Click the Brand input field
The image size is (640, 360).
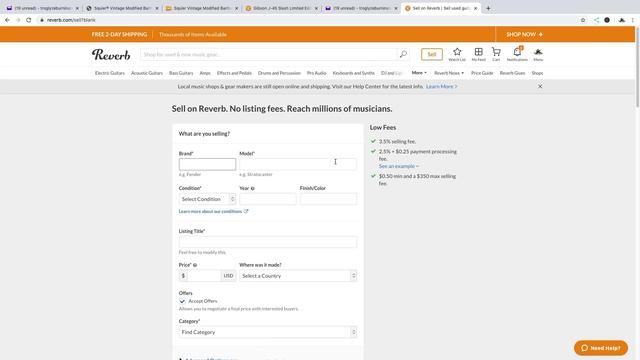click(207, 164)
